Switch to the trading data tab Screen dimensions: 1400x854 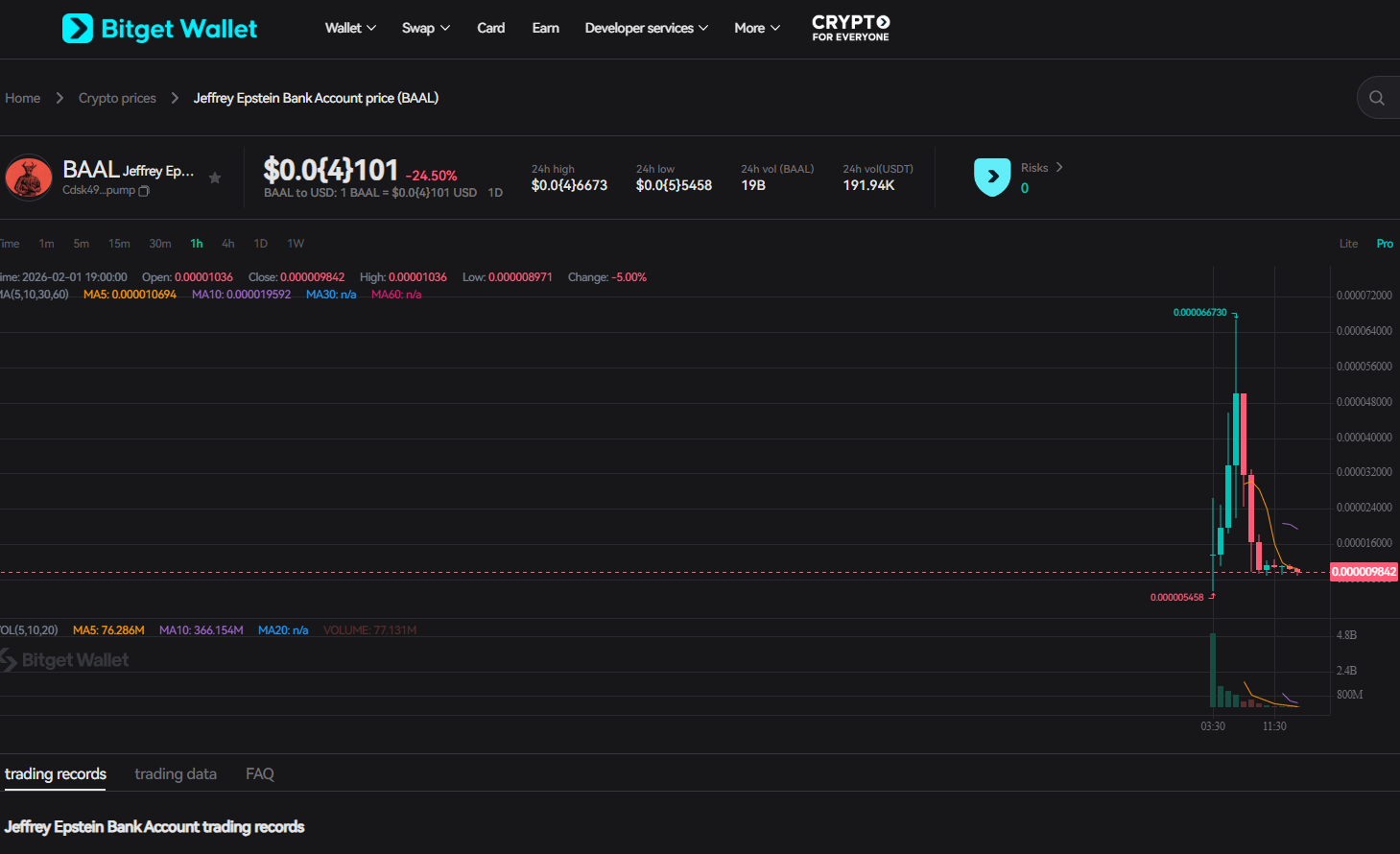[176, 774]
